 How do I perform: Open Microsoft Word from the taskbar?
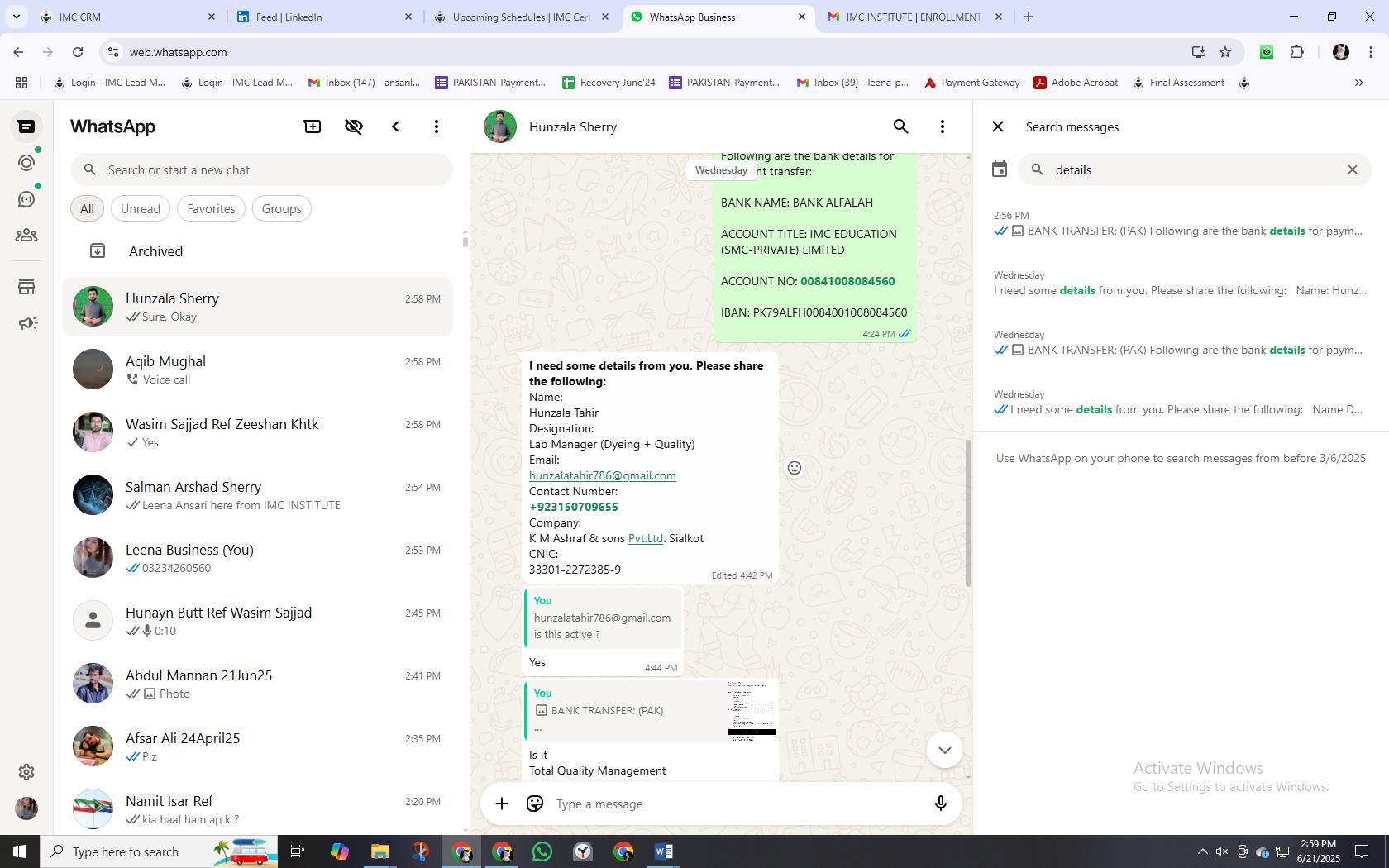click(x=663, y=851)
